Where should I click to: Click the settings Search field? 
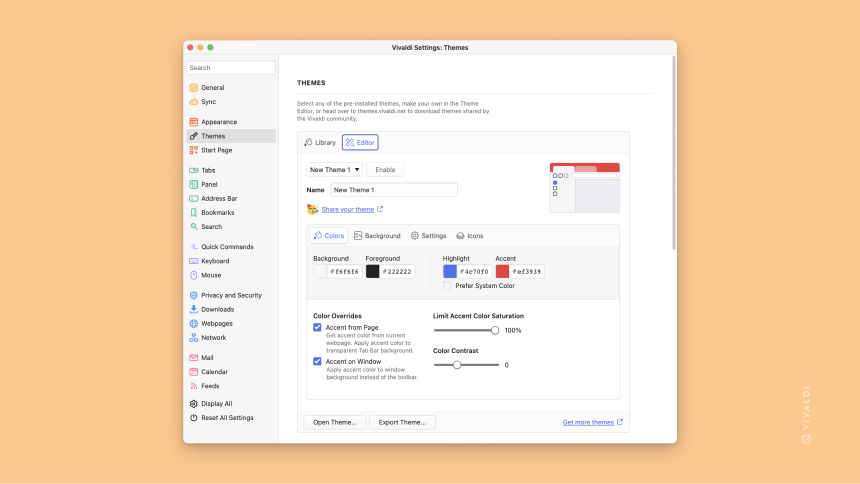(x=231, y=67)
